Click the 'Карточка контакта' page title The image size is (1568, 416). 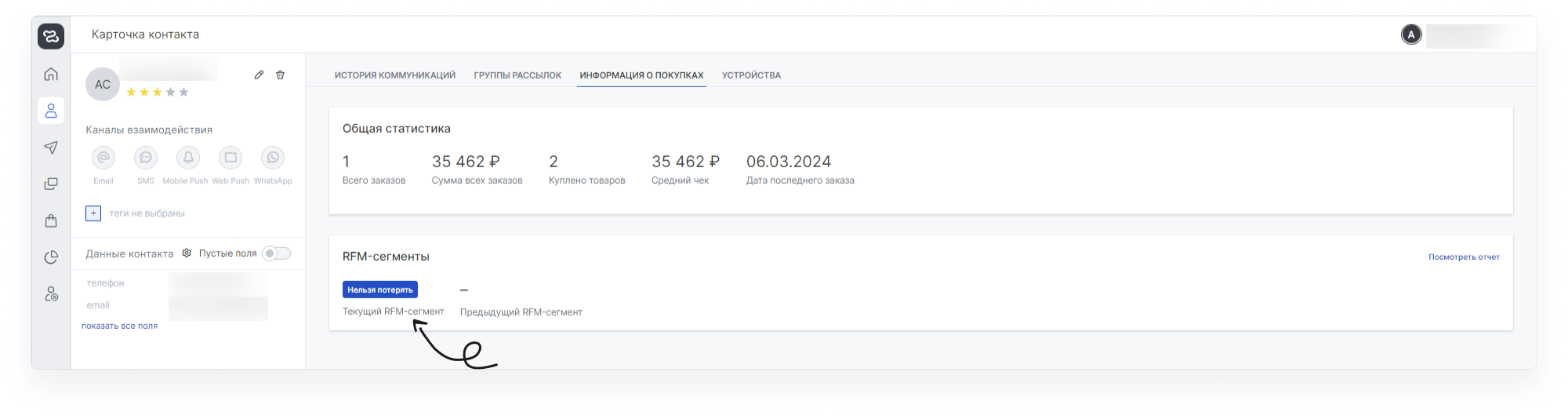[145, 35]
